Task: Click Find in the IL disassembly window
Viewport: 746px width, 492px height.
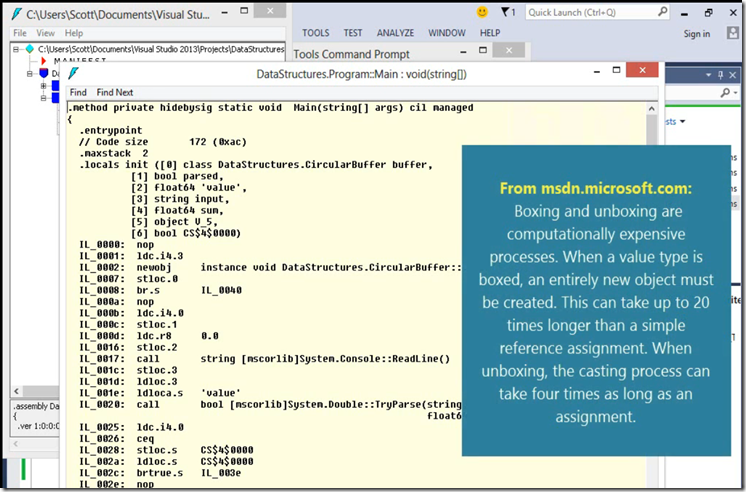Action: click(x=78, y=92)
